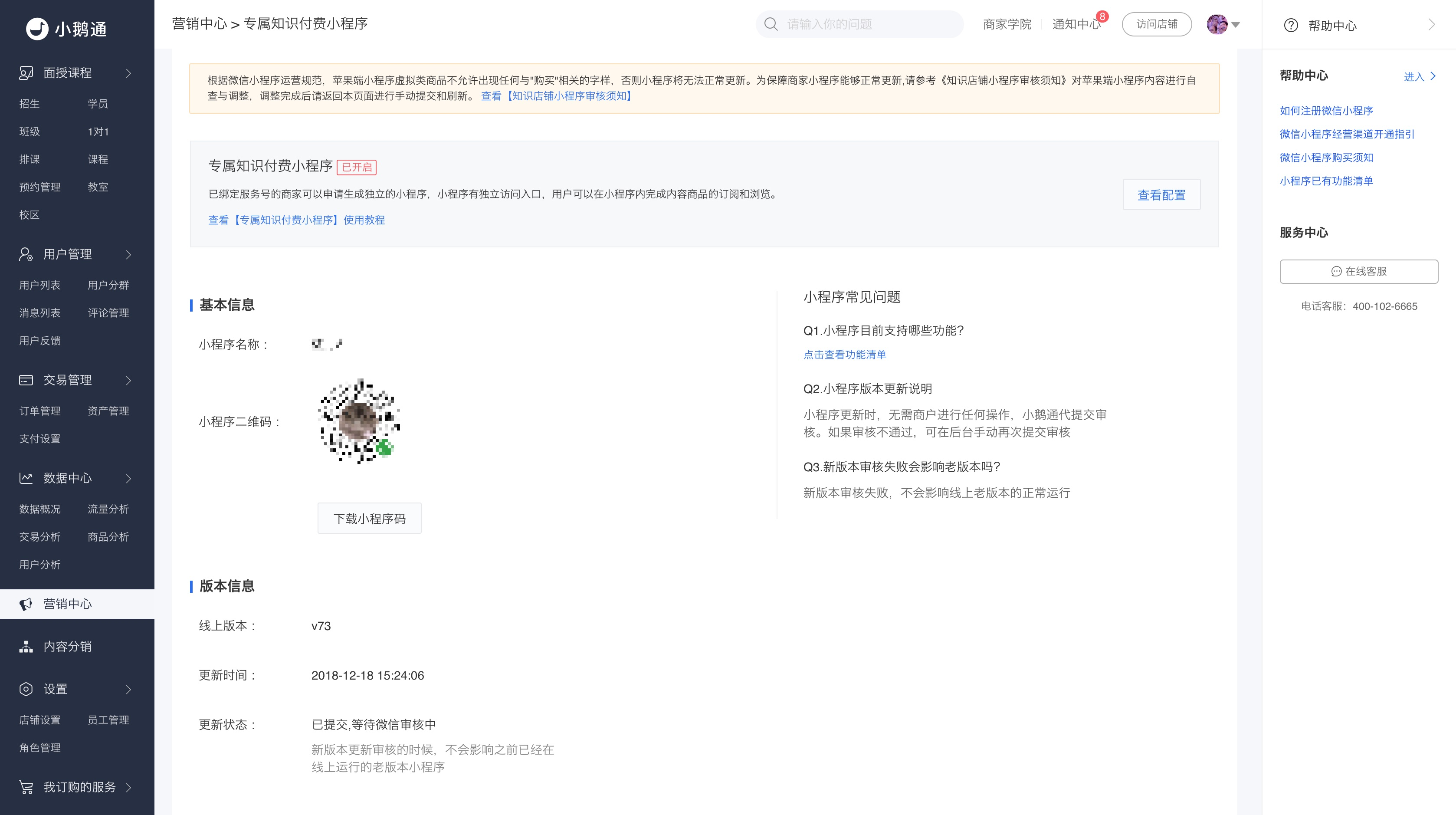
Task: Click the 在线客服 button
Action: [1359, 271]
